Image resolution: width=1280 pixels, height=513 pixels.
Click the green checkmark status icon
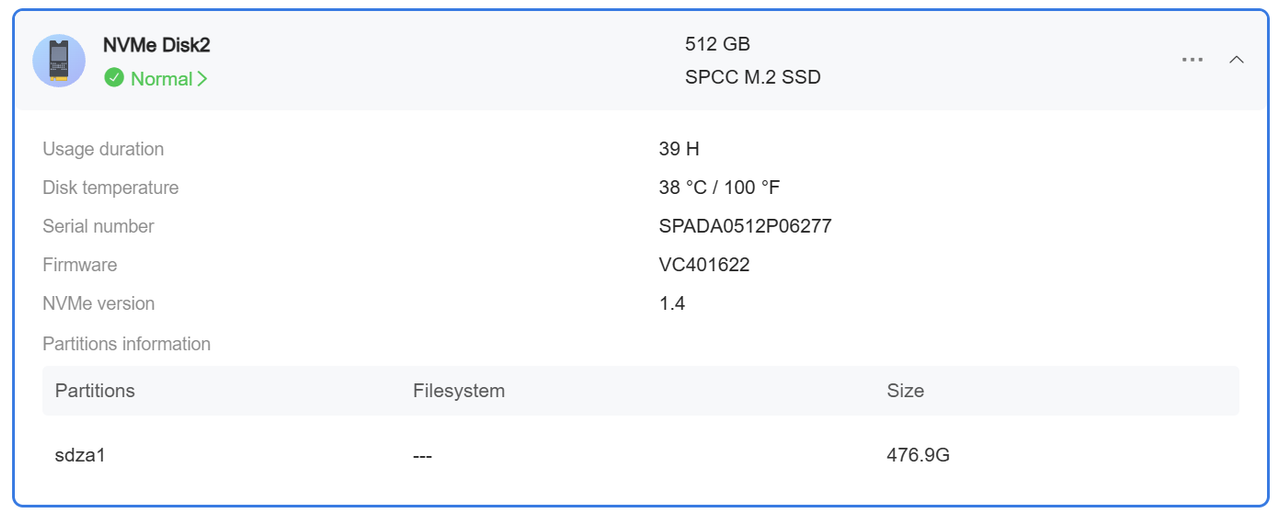pos(114,78)
